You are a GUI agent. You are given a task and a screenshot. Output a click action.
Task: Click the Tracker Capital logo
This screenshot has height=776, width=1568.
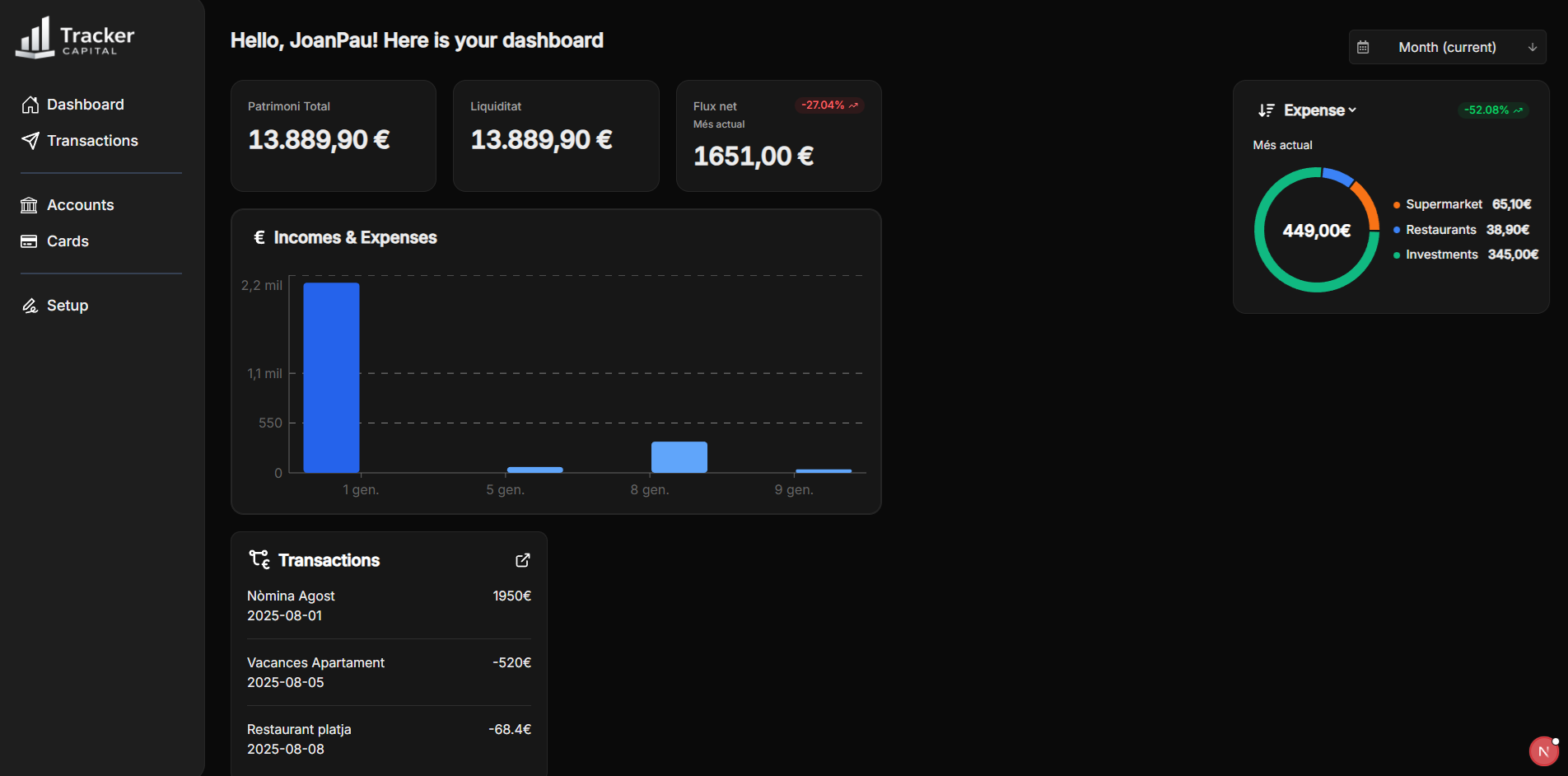point(75,38)
